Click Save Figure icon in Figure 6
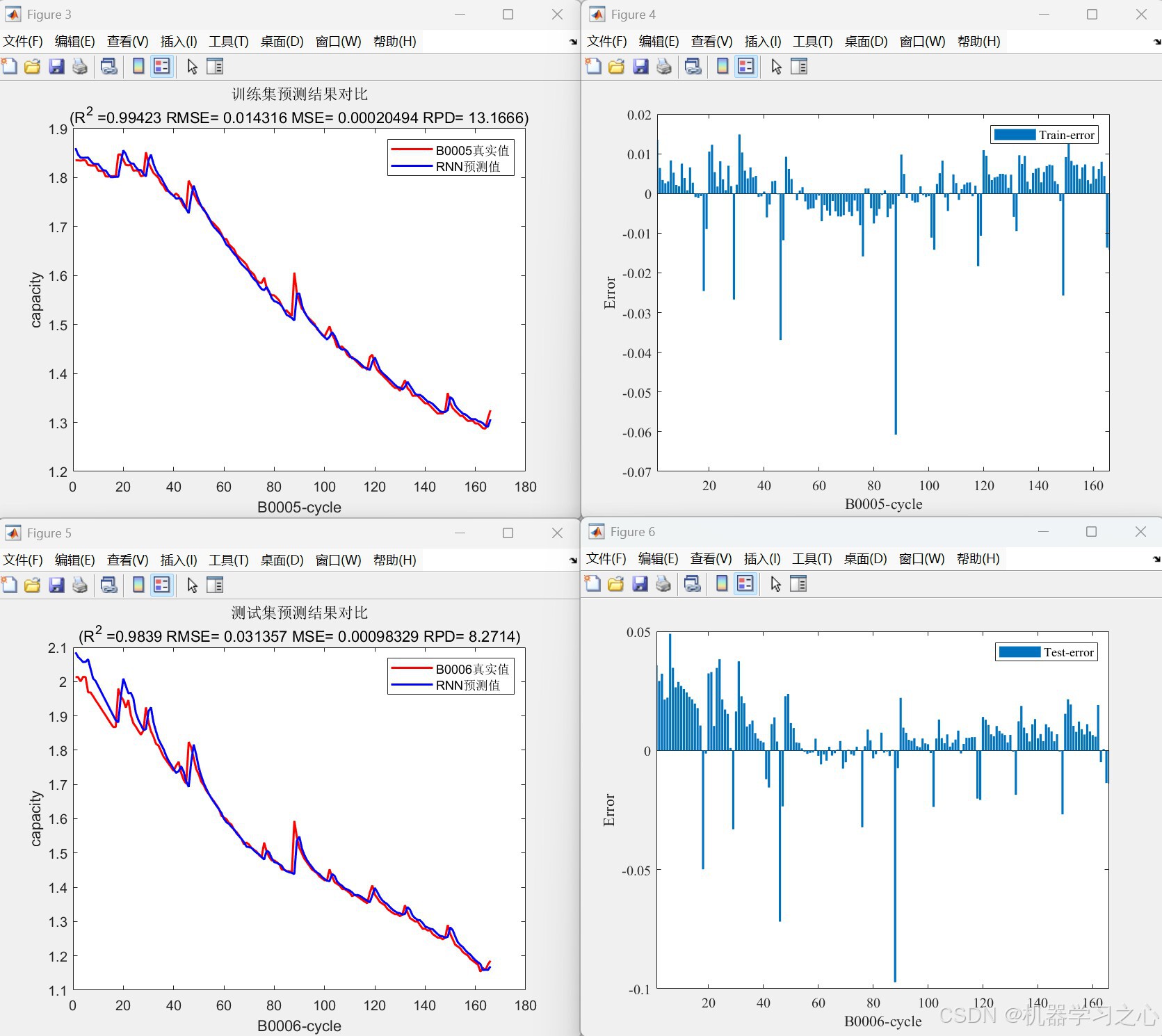This screenshot has height=1036, width=1162. coord(640,584)
